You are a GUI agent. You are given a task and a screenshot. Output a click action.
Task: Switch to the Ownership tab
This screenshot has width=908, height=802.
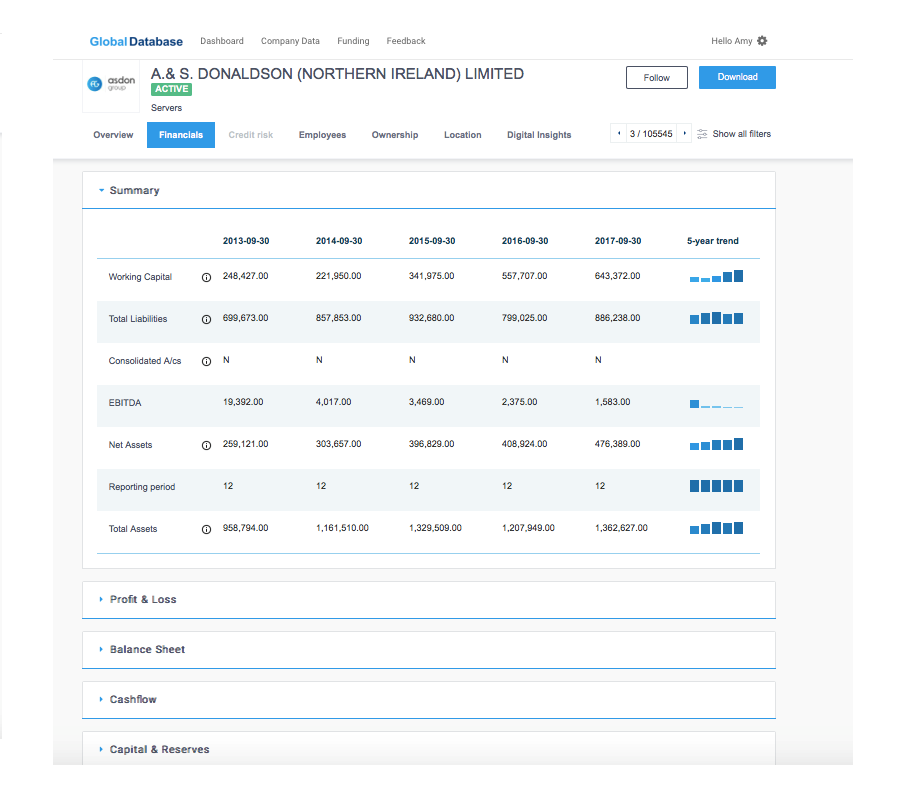pyautogui.click(x=395, y=135)
